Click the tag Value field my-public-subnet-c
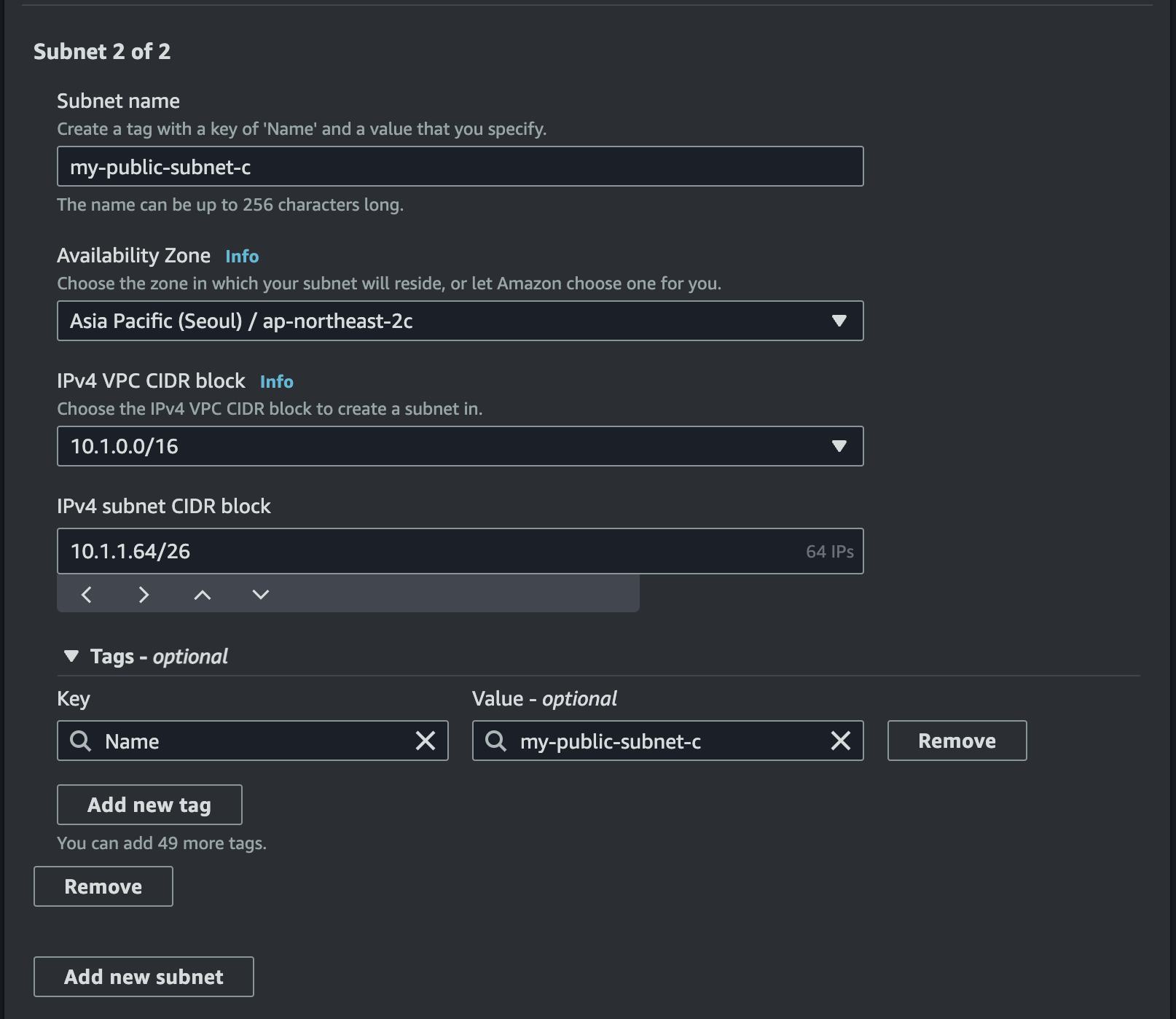Screen dimensions: 1176x1019 (x=667, y=741)
